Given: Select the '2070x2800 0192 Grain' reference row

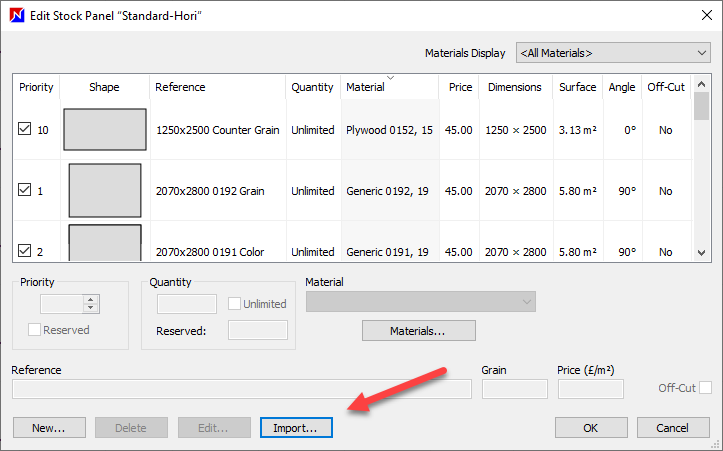Looking at the screenshot, I should tap(210, 191).
